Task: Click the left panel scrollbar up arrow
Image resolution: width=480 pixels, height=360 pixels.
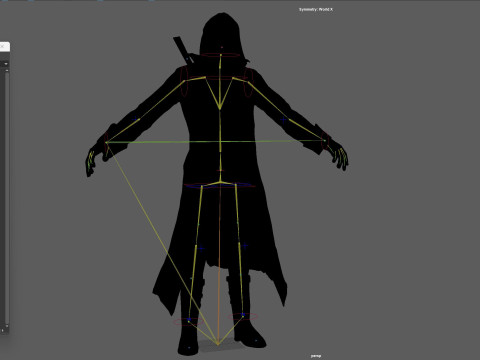Action: 6,70
